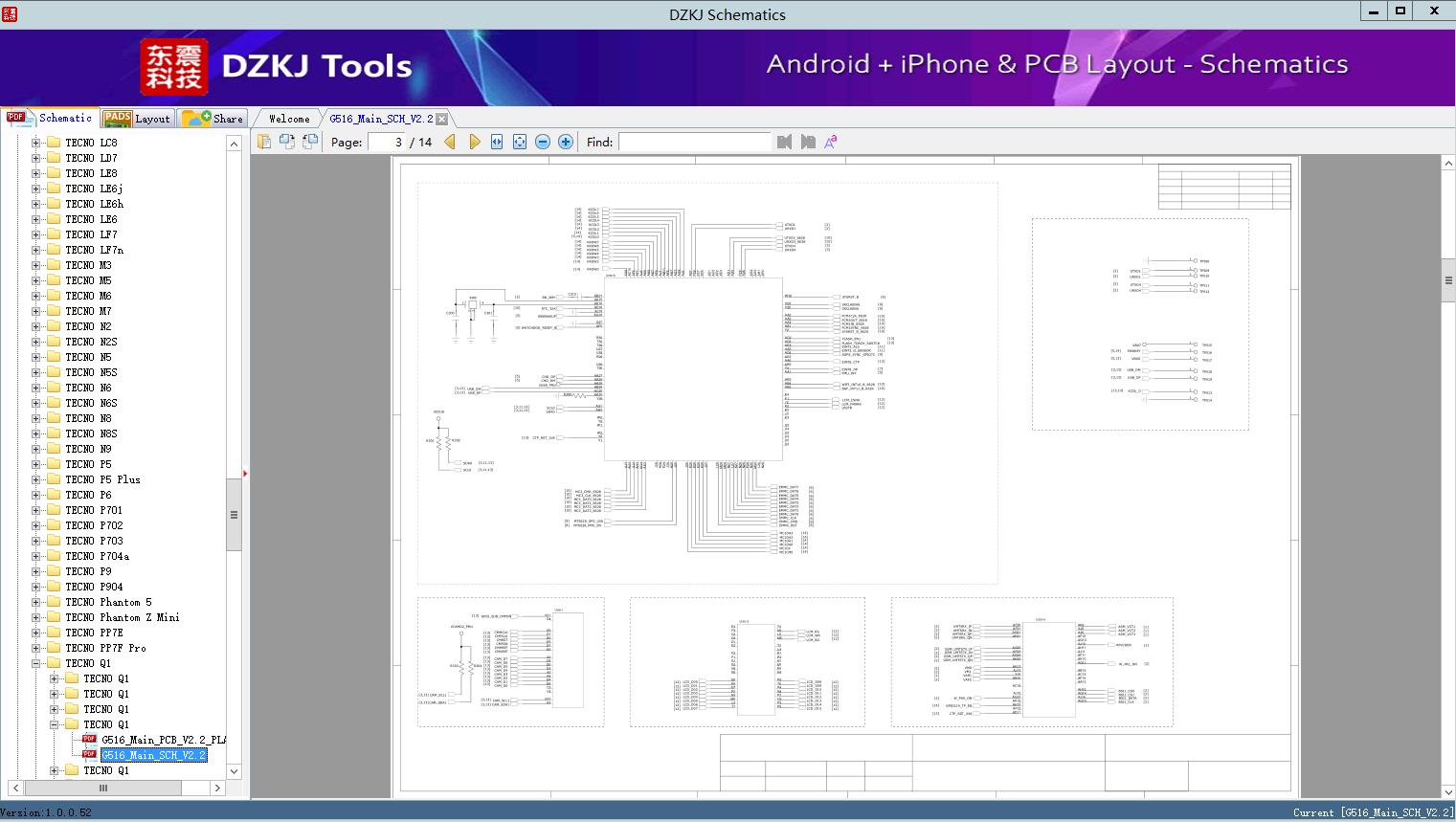Viewport: 1456px width, 822px height.
Task: Expand the TECNO LC8 folder
Action: 36,143
